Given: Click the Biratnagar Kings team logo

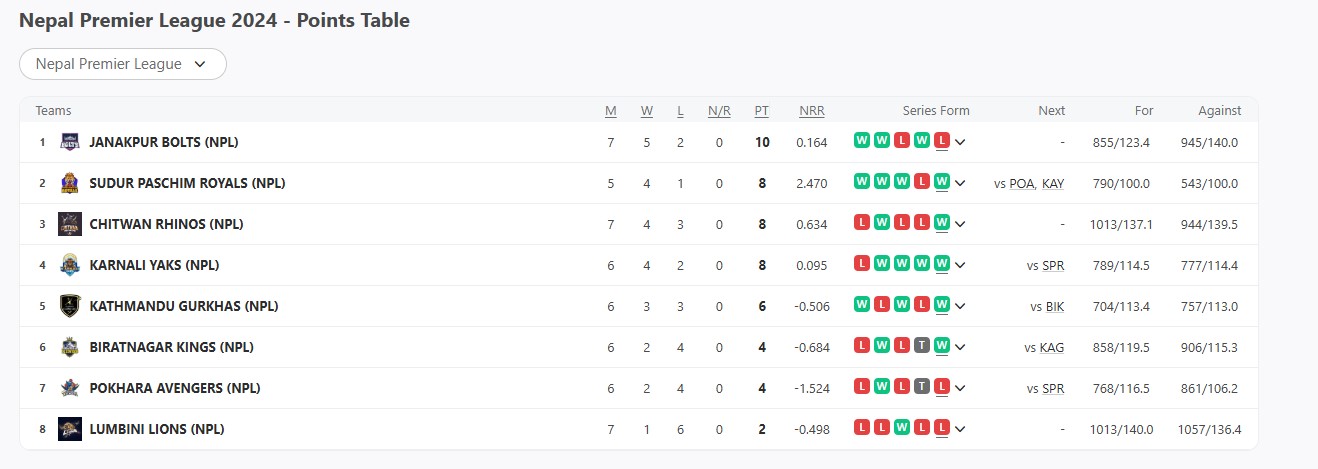Looking at the screenshot, I should point(70,347).
